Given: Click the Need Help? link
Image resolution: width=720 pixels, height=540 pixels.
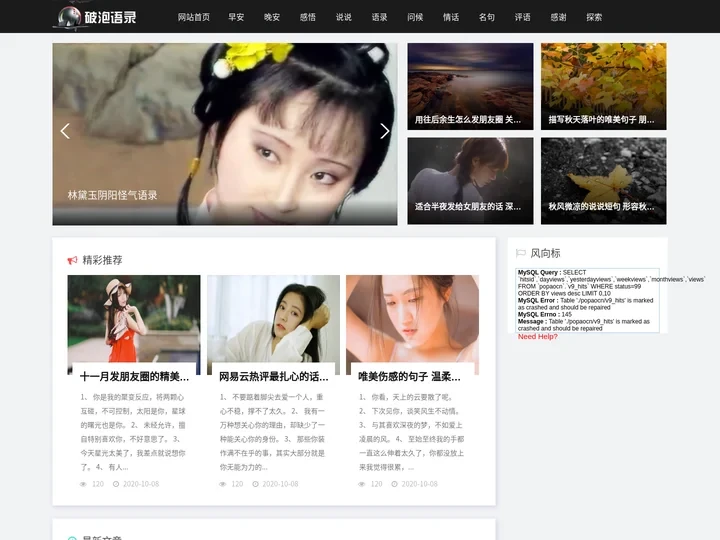Looking at the screenshot, I should click(x=538, y=337).
